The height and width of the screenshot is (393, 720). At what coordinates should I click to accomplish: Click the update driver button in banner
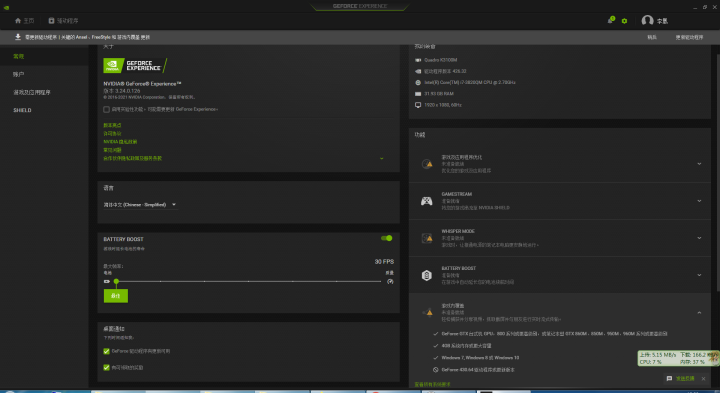click(689, 37)
